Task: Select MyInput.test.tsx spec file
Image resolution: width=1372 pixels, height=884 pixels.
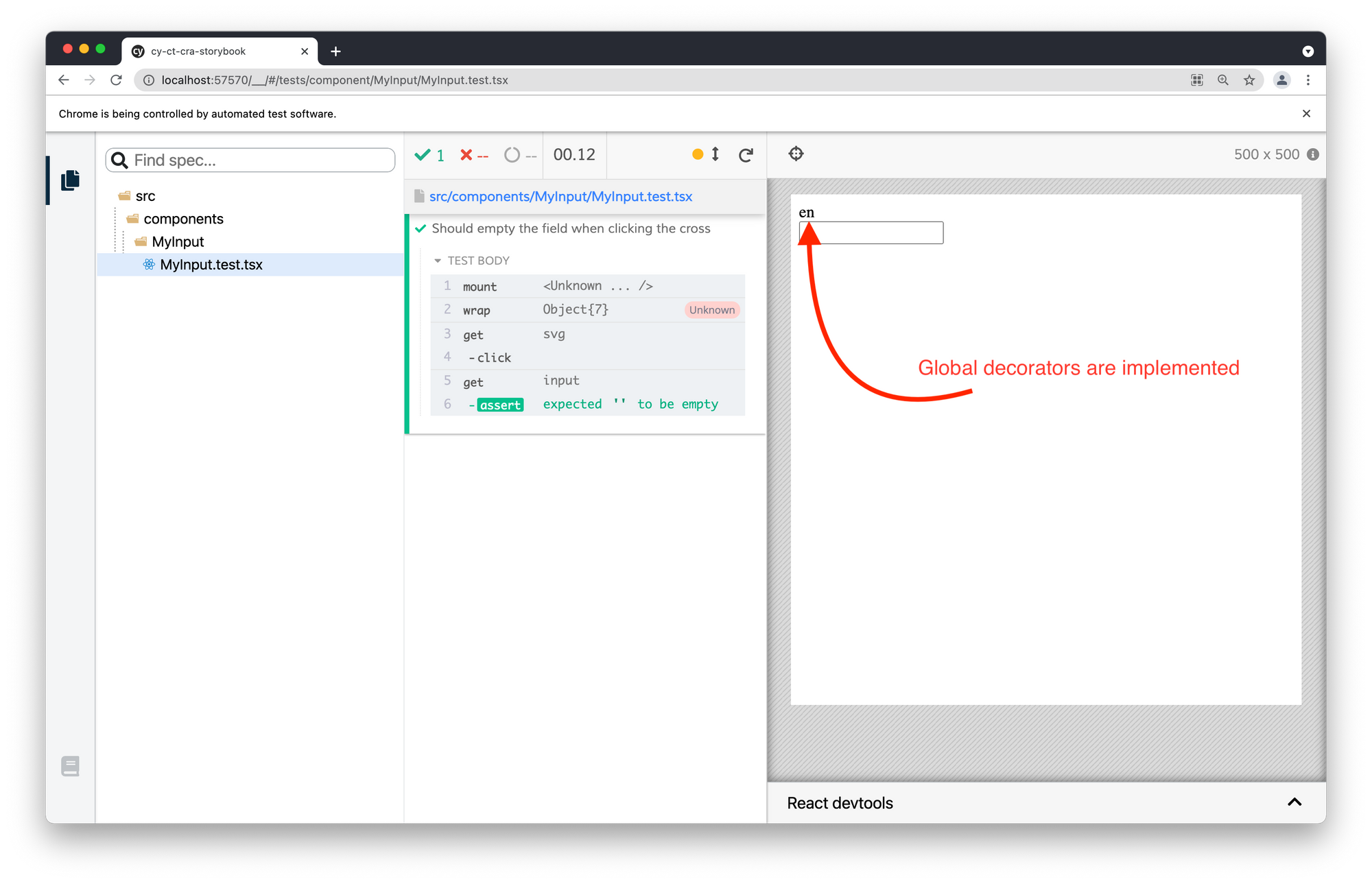Action: pyautogui.click(x=211, y=265)
